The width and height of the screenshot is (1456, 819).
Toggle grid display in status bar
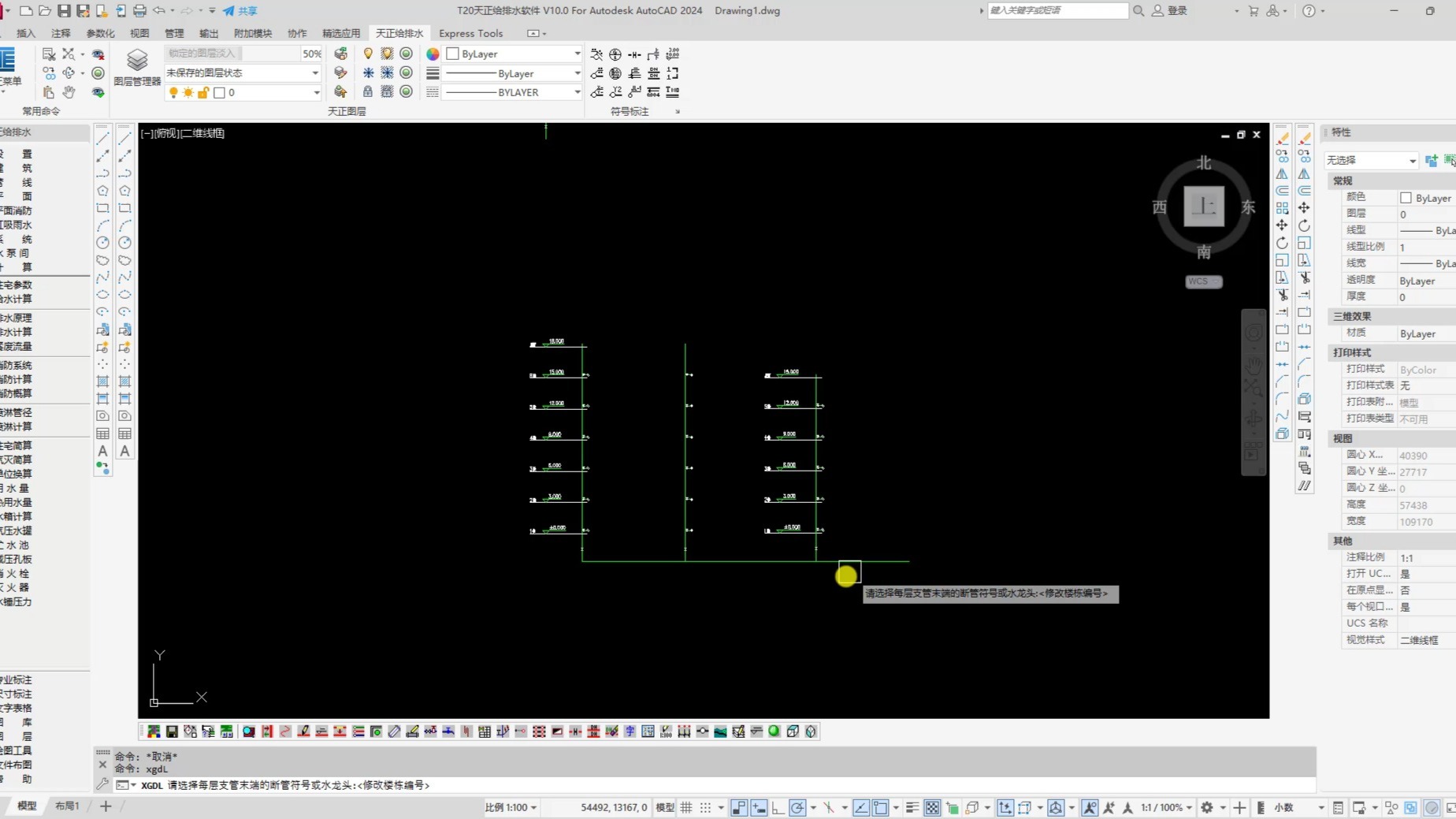point(686,807)
